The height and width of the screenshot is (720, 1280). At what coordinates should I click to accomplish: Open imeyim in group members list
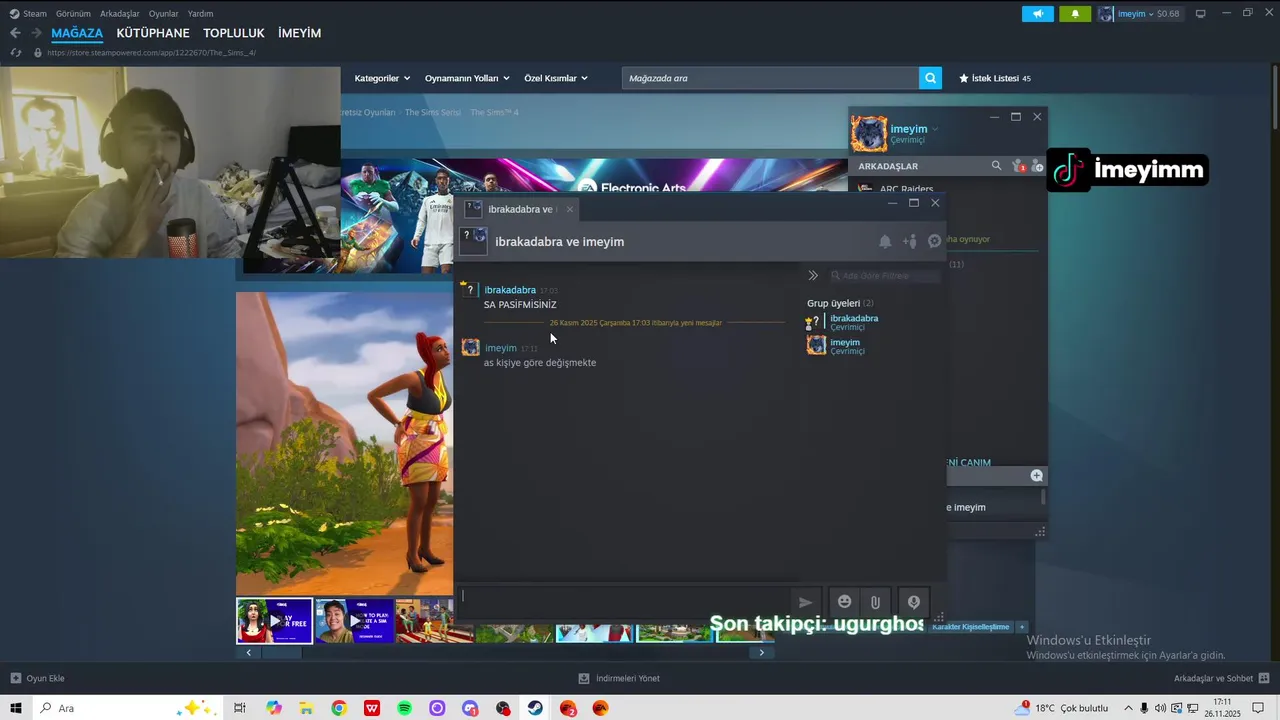pos(843,346)
